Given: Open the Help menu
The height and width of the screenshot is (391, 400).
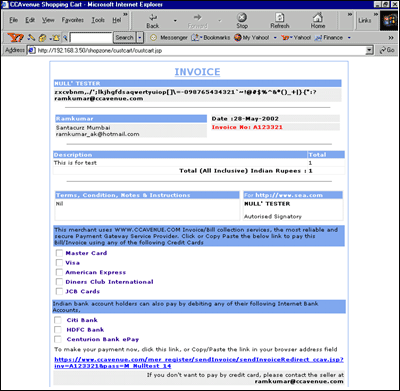Looking at the screenshot, I should point(117,20).
